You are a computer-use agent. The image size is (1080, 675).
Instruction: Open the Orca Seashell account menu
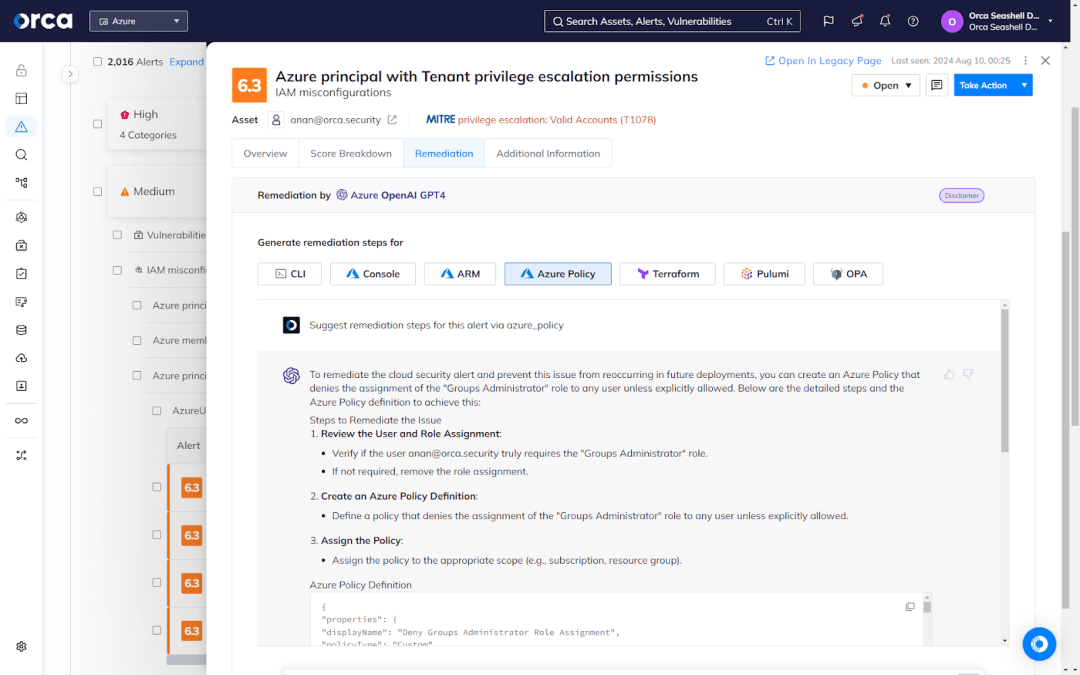[x=997, y=21]
